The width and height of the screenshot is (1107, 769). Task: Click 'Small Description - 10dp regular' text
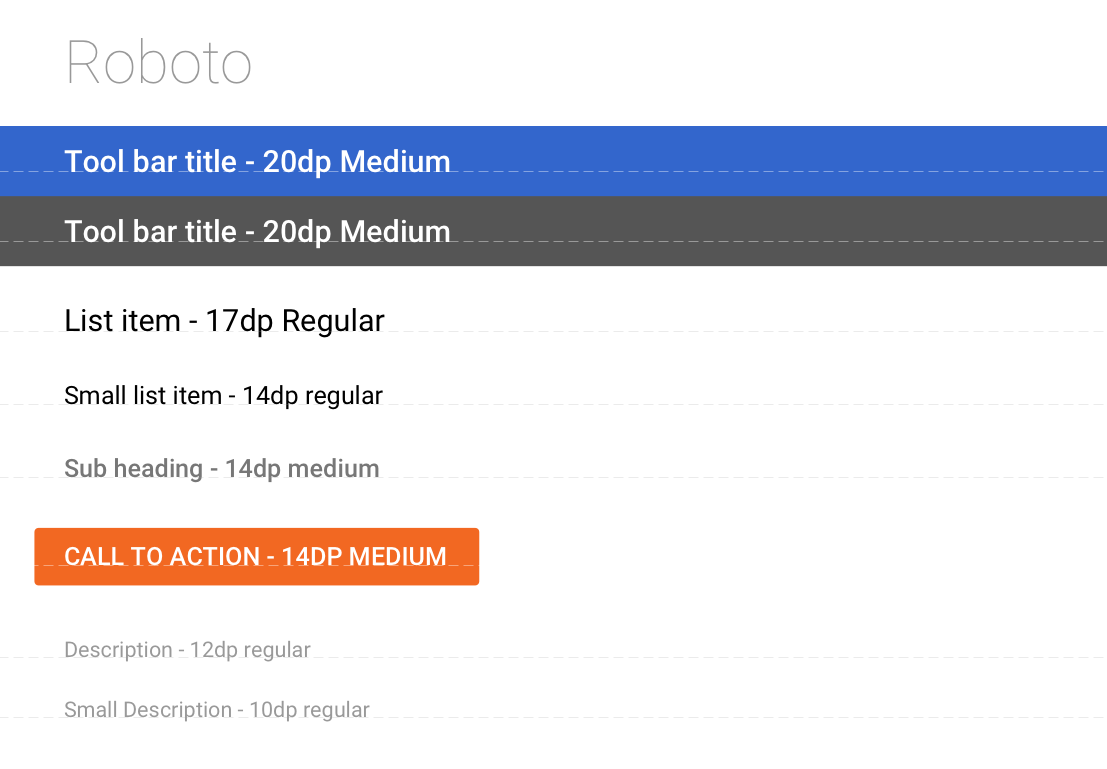[x=217, y=710]
